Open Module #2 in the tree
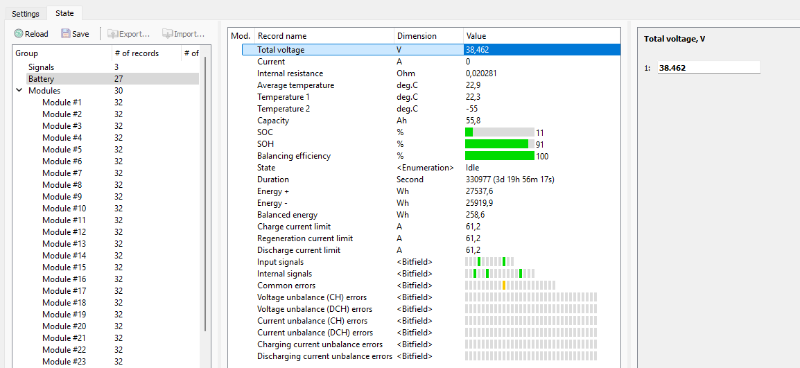800x368 pixels. pyautogui.click(x=62, y=114)
